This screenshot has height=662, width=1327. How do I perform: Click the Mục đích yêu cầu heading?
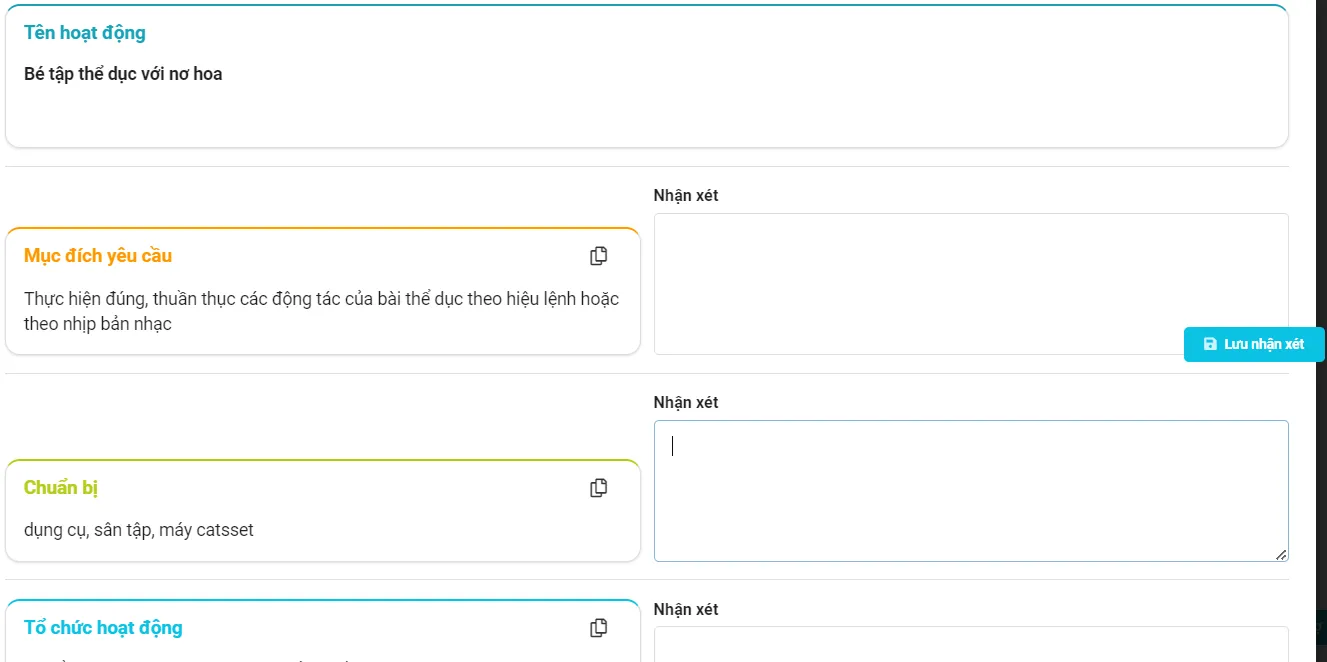pyautogui.click(x=98, y=256)
